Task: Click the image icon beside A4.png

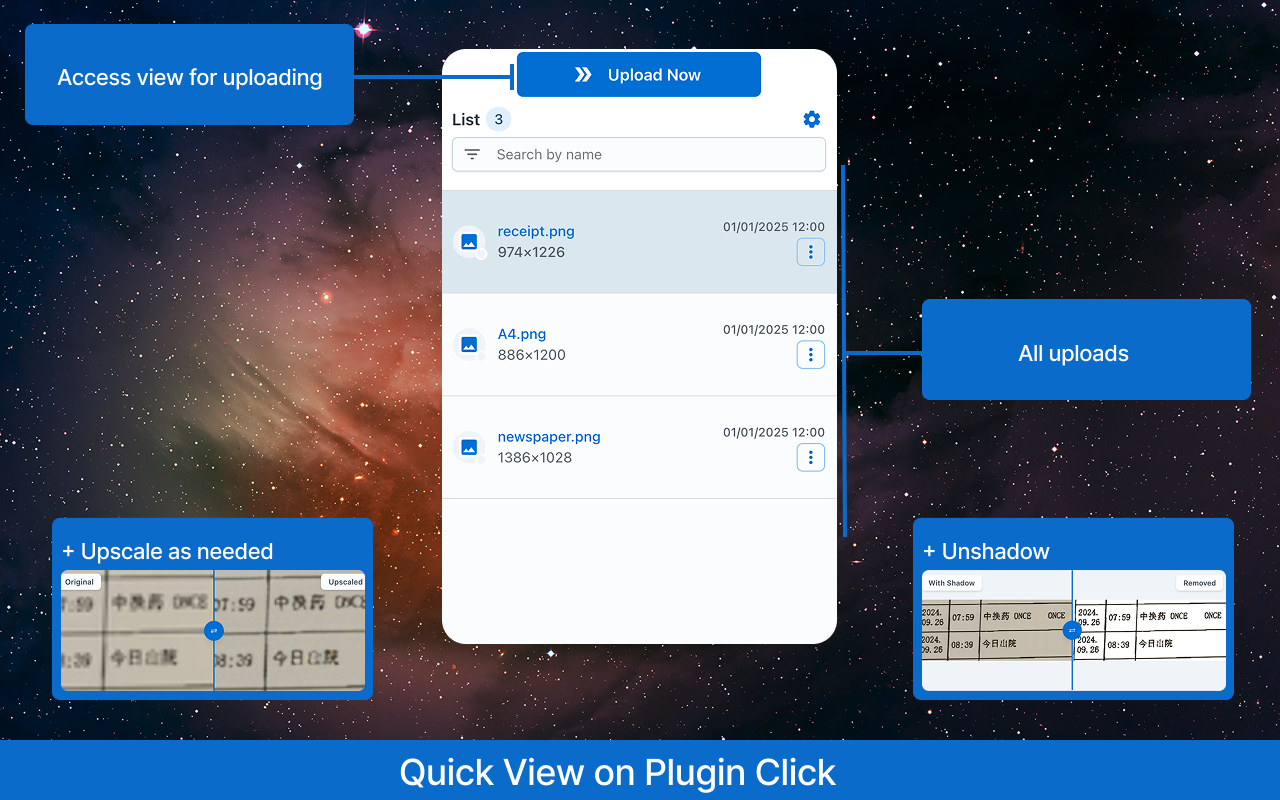Action: point(468,345)
